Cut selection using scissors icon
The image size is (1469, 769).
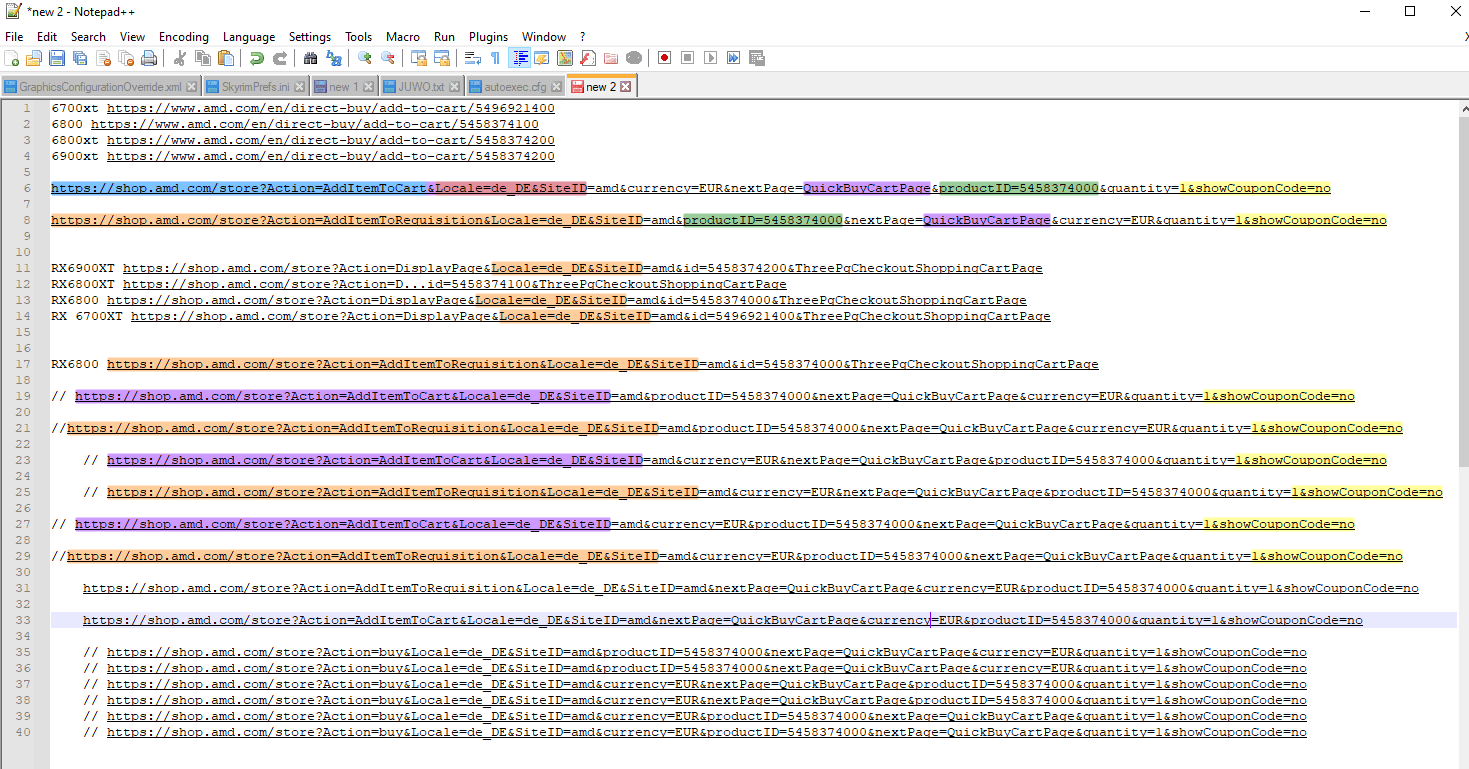click(180, 58)
